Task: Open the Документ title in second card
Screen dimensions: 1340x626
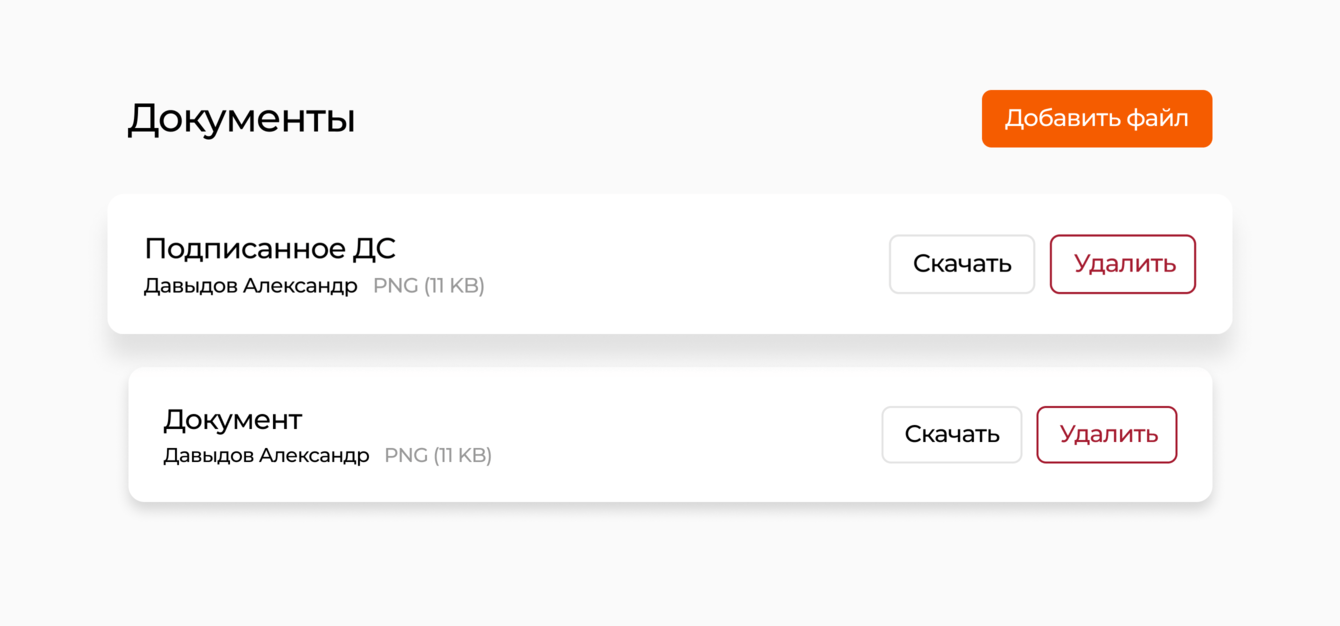Action: pos(232,419)
